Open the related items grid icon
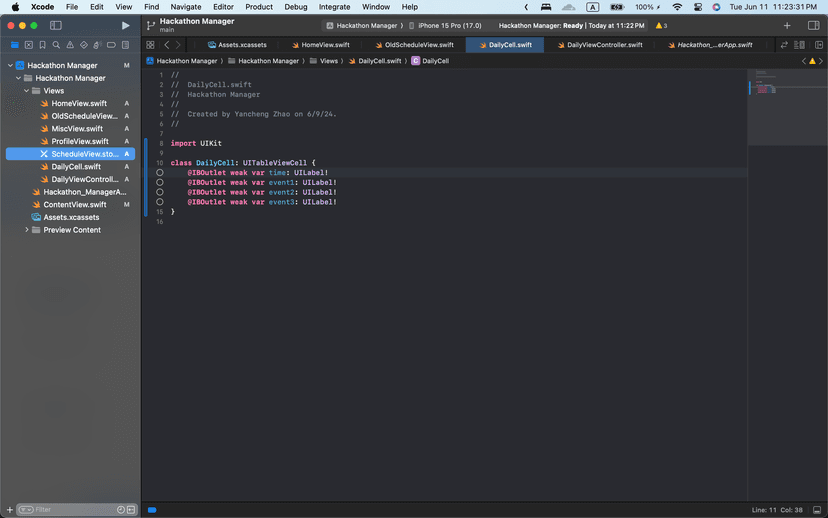Screen dimensions: 828x518 [x=150, y=45]
